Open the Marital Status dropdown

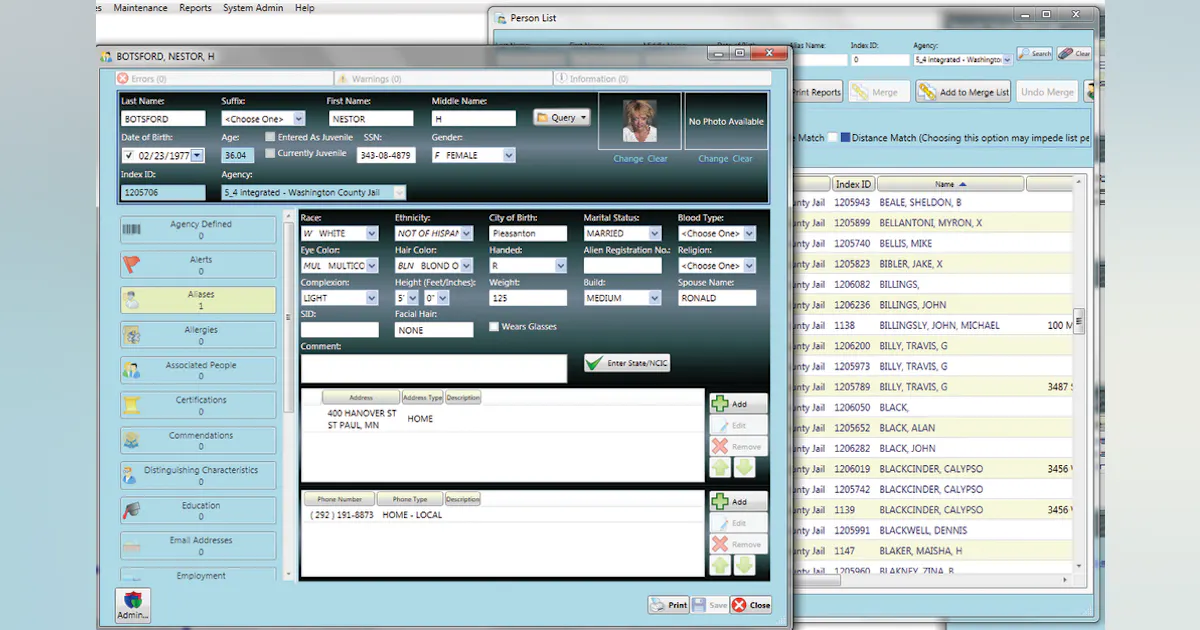(623, 234)
